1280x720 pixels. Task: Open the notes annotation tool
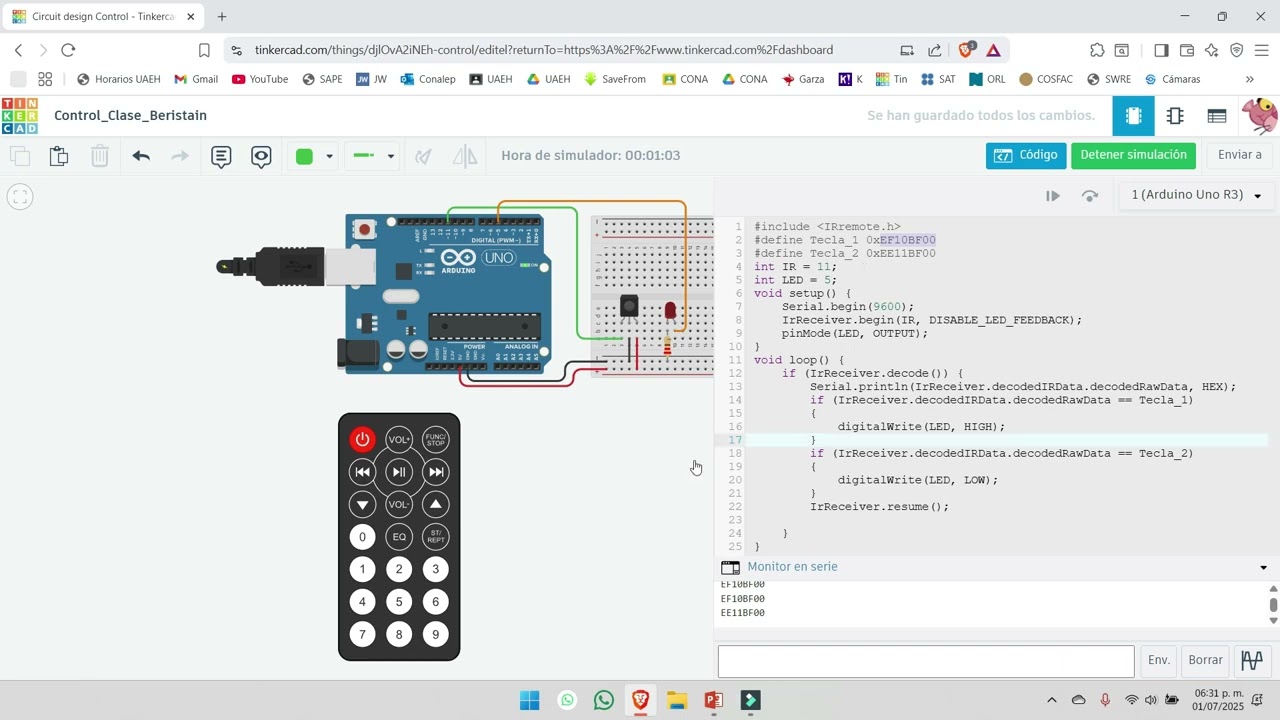(x=221, y=156)
